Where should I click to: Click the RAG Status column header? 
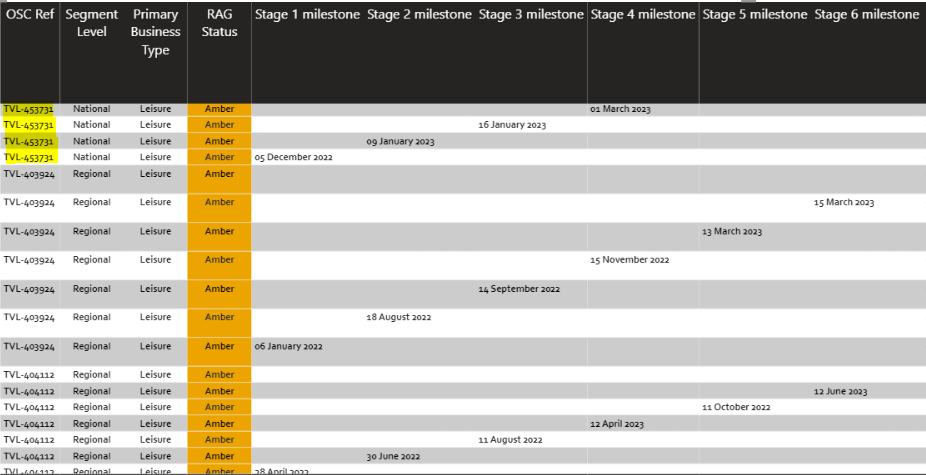(x=219, y=24)
